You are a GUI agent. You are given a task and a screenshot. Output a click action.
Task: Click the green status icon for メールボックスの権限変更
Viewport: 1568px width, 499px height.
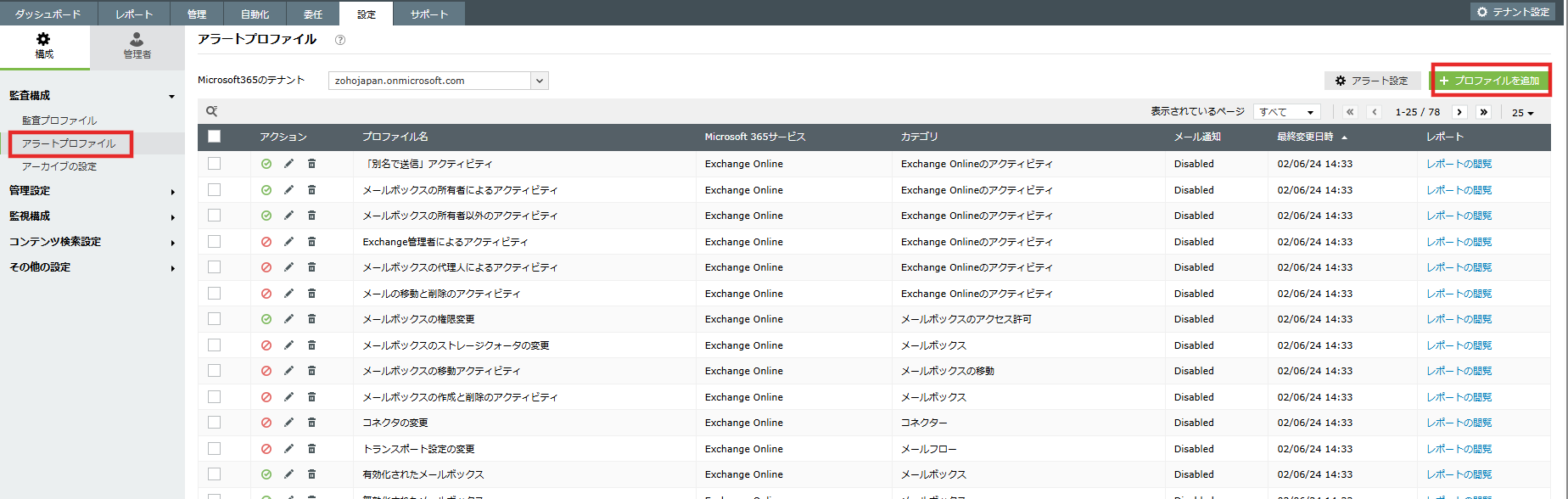click(x=266, y=319)
